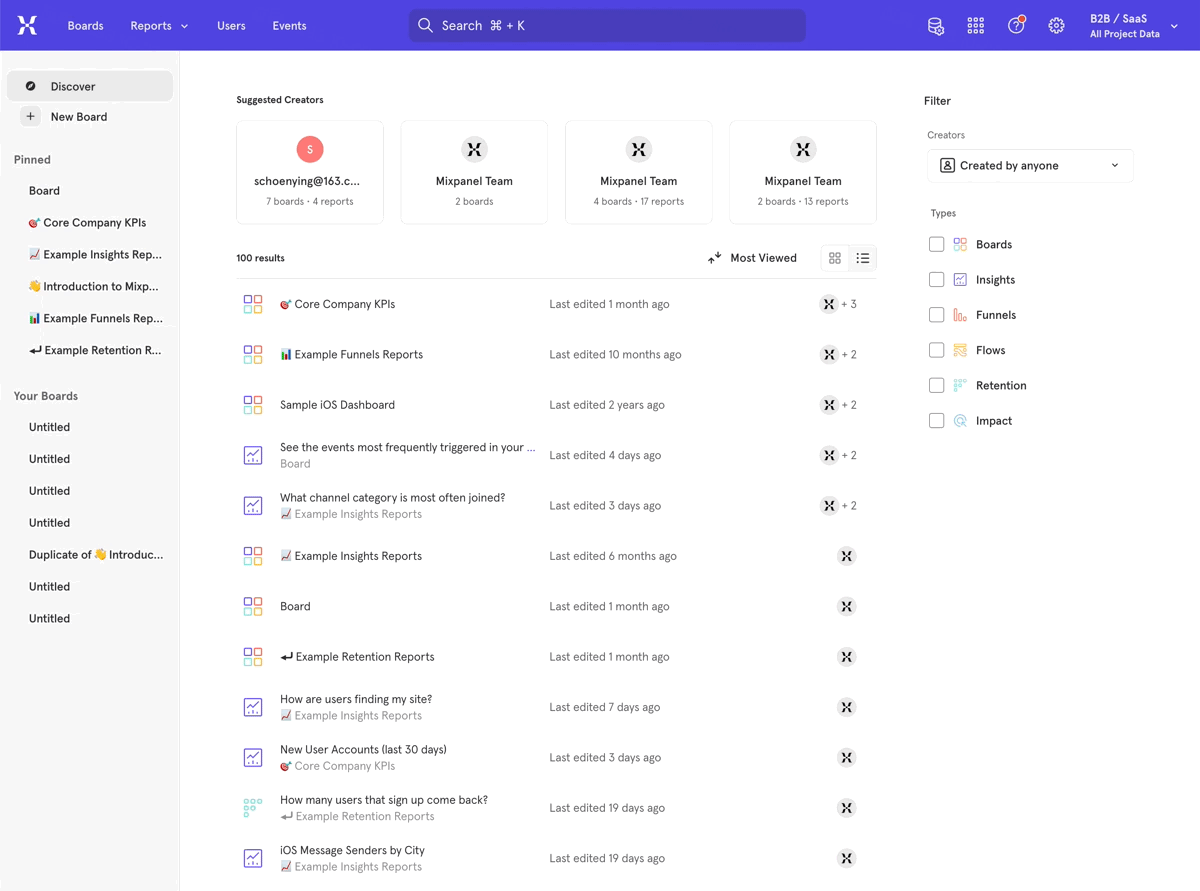The width and height of the screenshot is (1200, 891).
Task: Expand the Reports menu
Action: tap(159, 26)
